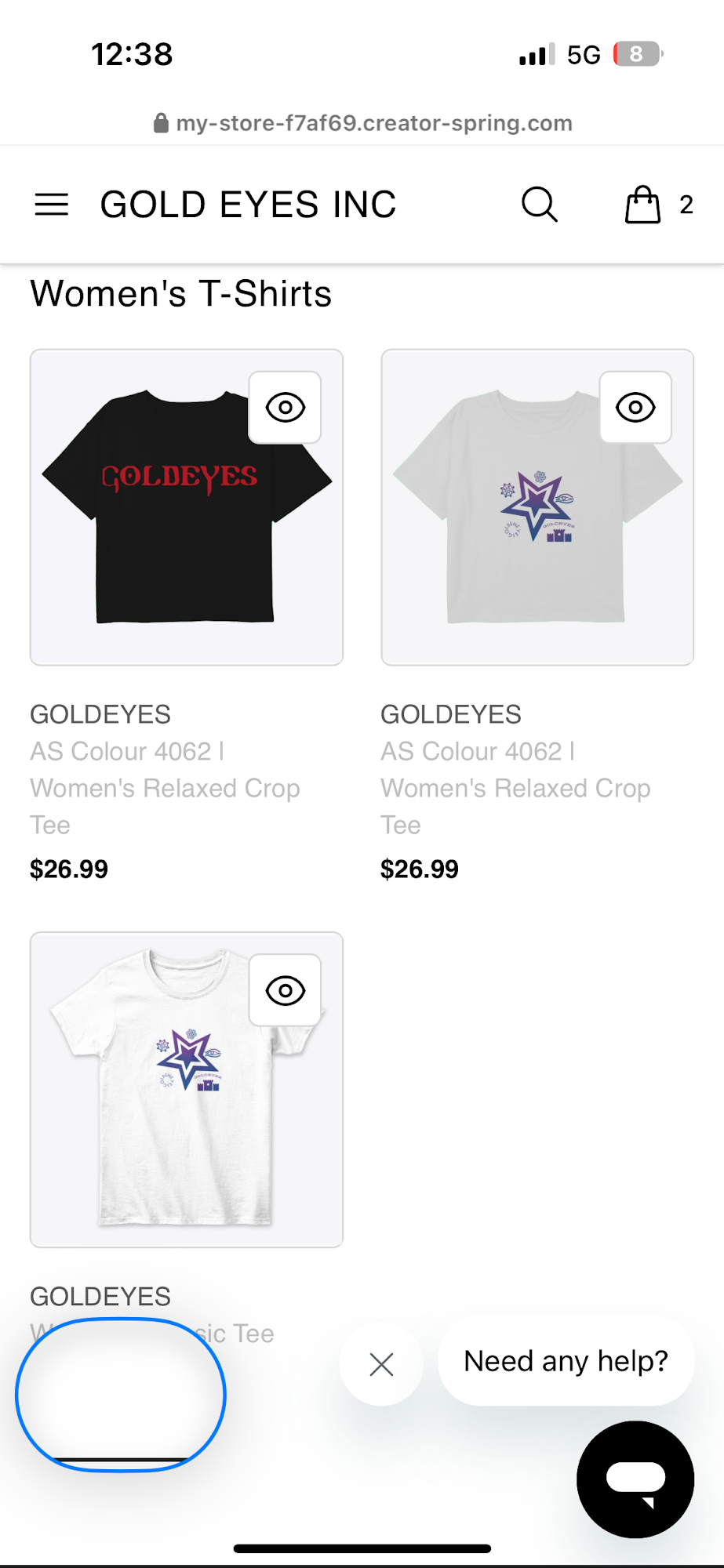Open the hamburger navigation menu

[x=52, y=205]
